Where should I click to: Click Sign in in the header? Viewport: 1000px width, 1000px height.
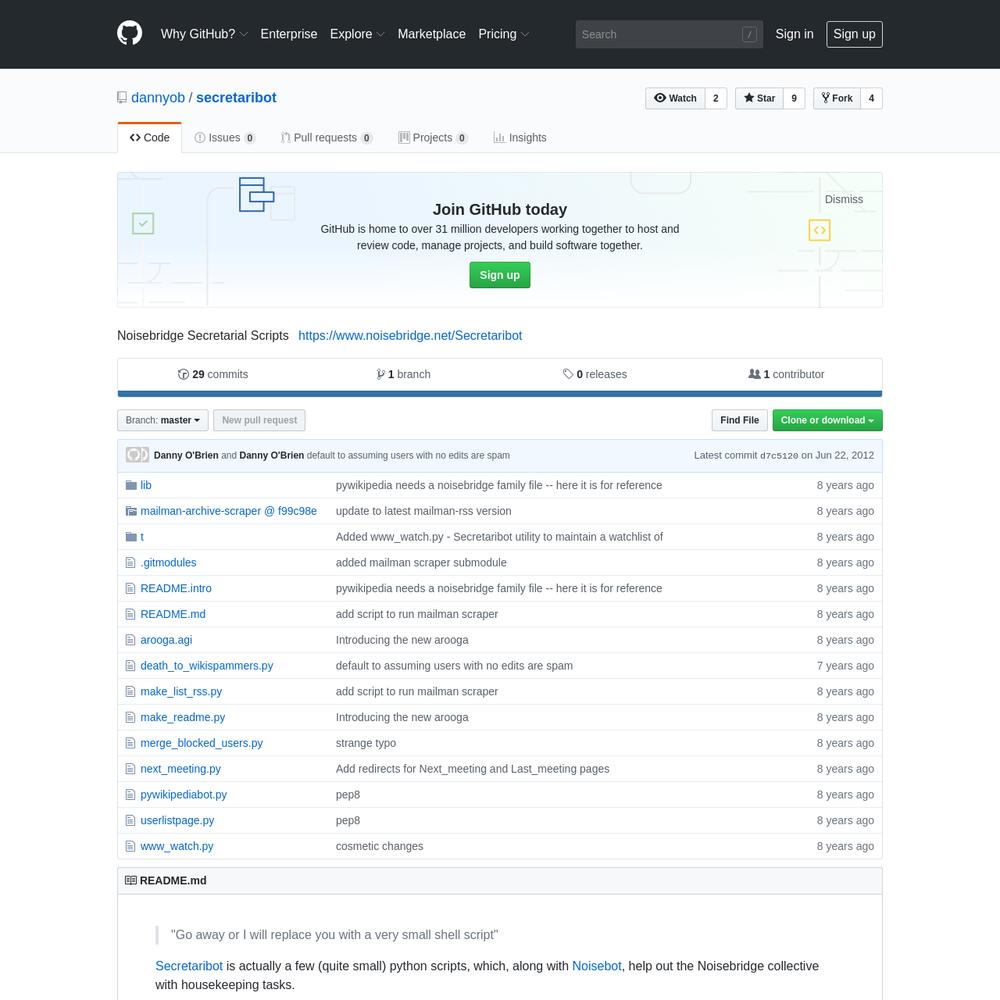(x=794, y=34)
